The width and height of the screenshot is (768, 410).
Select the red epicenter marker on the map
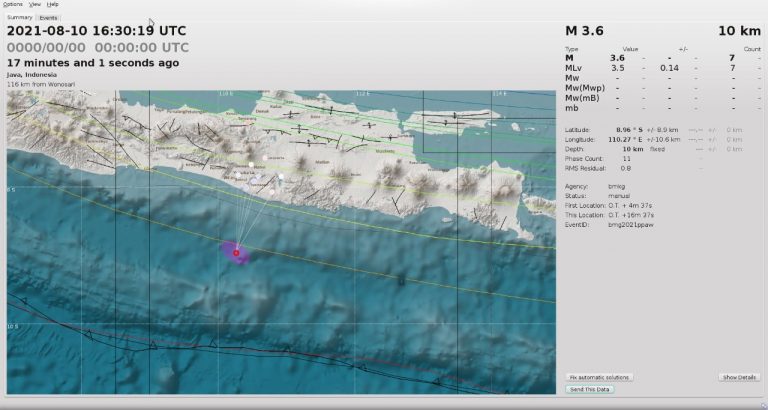tap(236, 253)
